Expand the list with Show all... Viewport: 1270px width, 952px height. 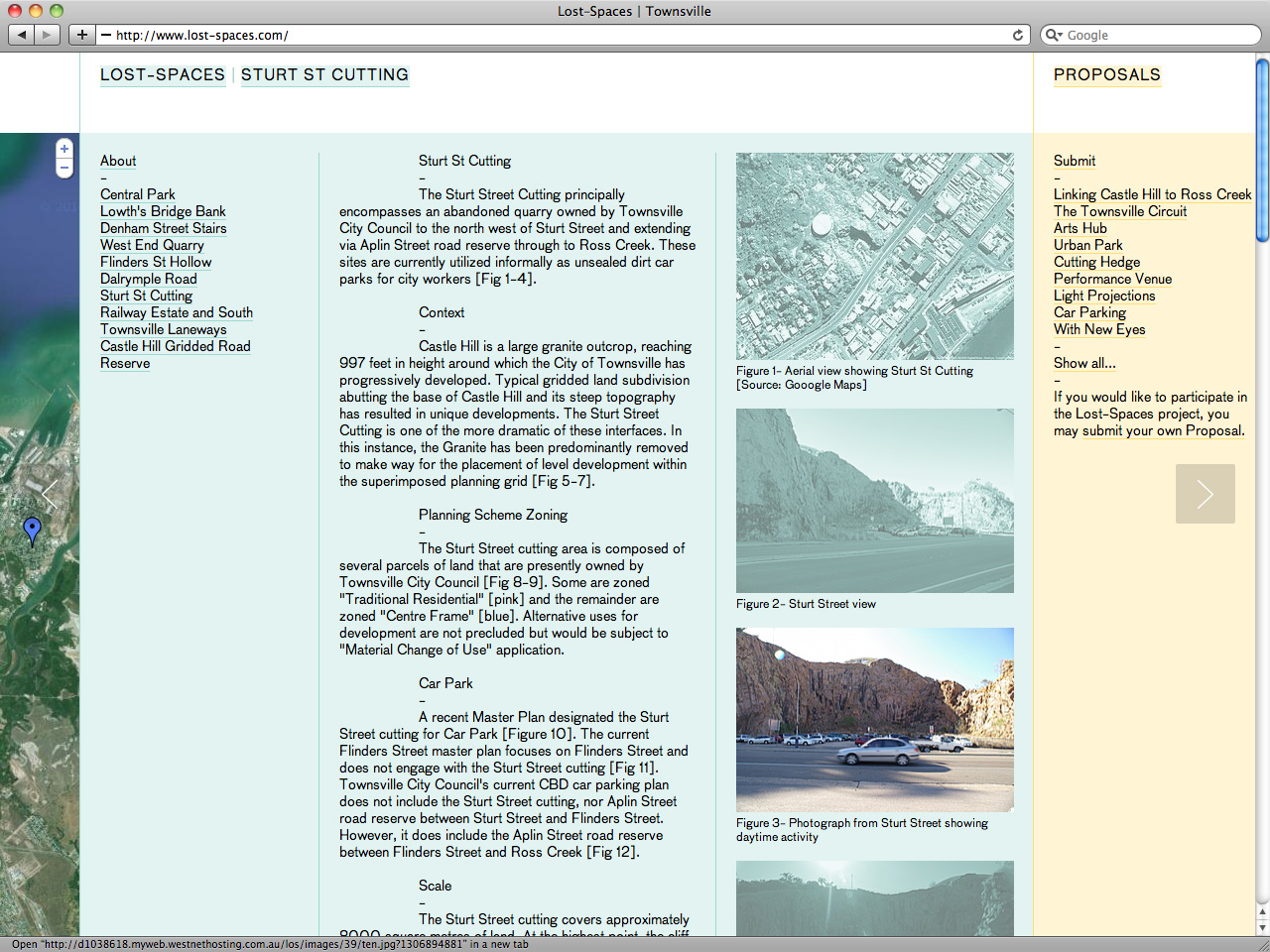(1084, 363)
